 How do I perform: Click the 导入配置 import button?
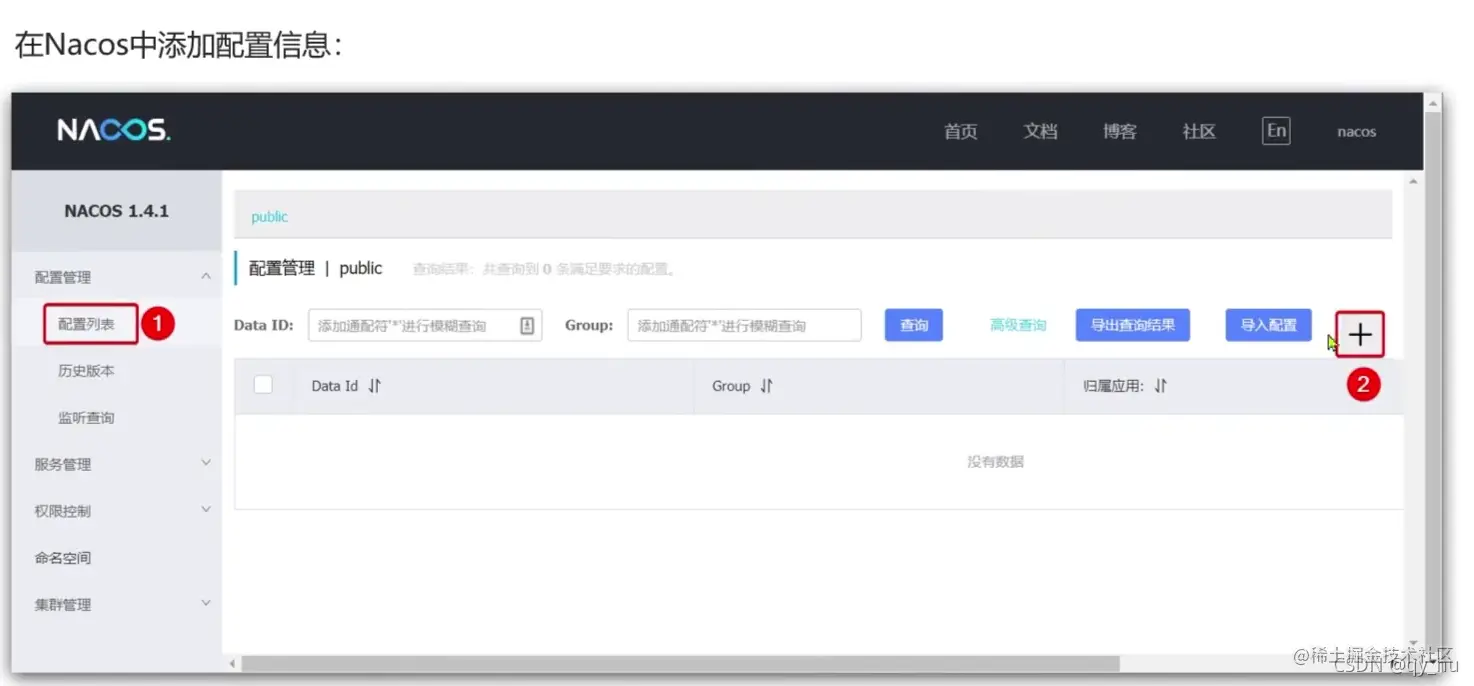(x=1267, y=324)
